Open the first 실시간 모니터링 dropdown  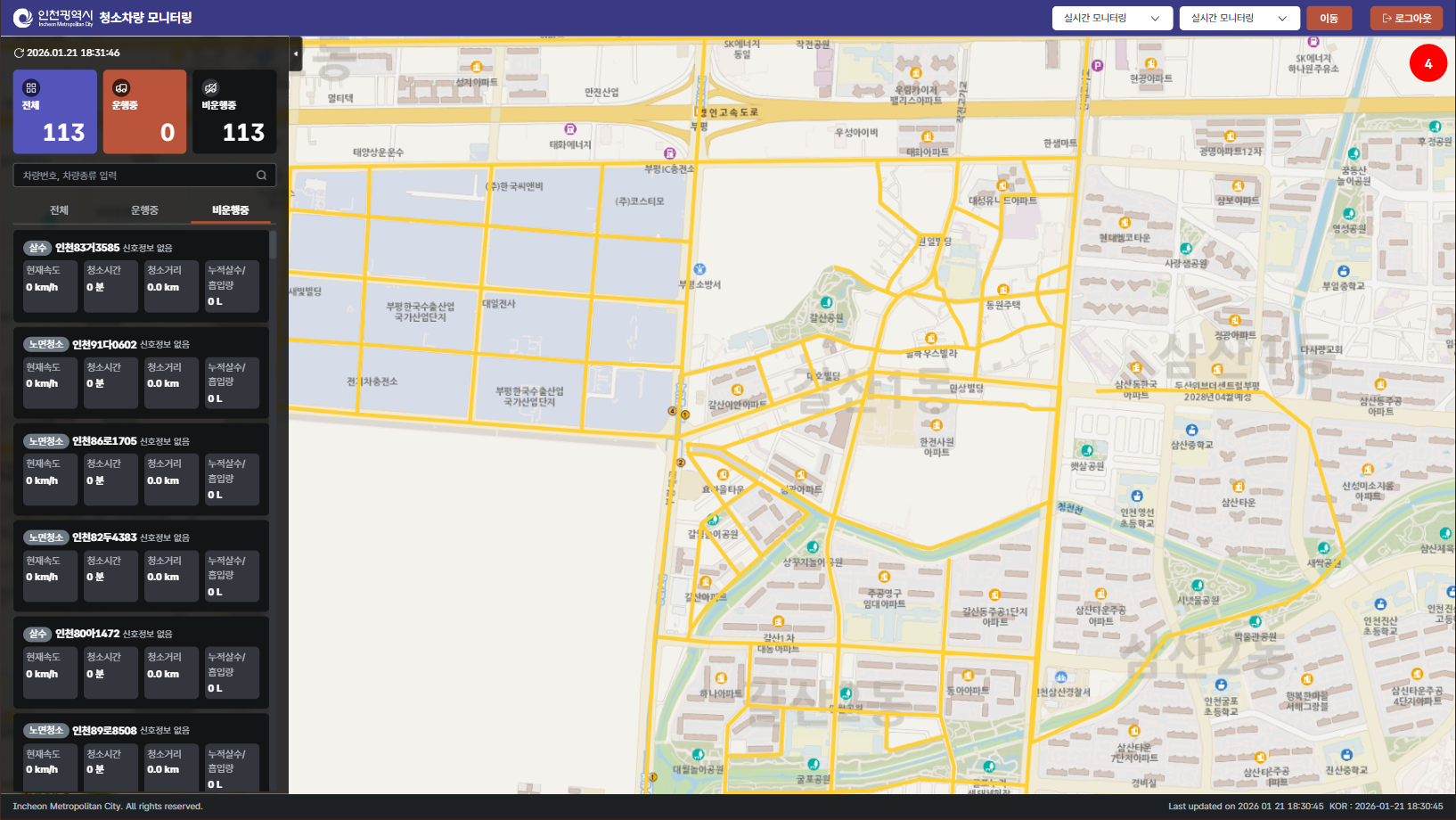point(1111,18)
